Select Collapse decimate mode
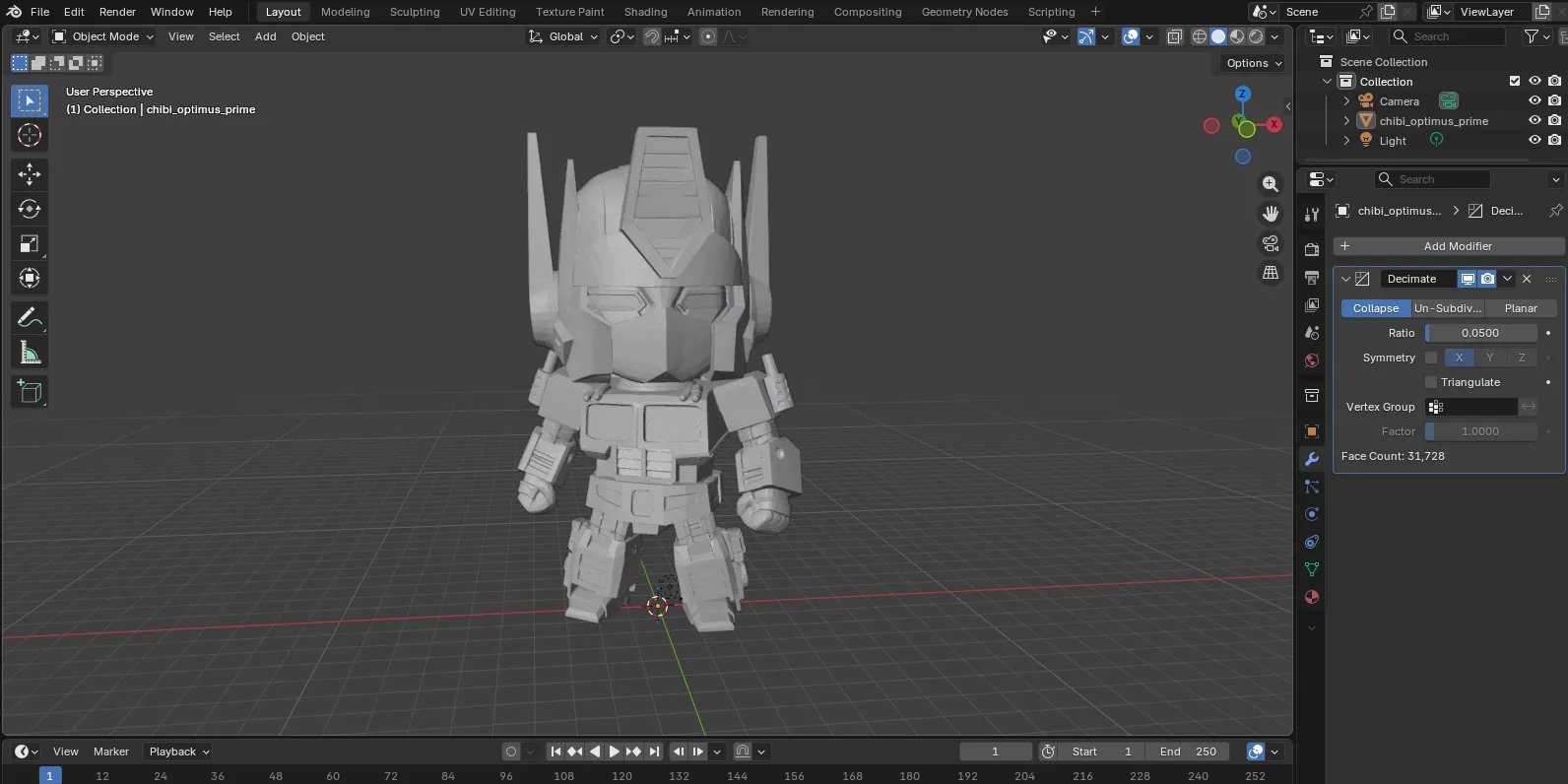 pos(1375,308)
